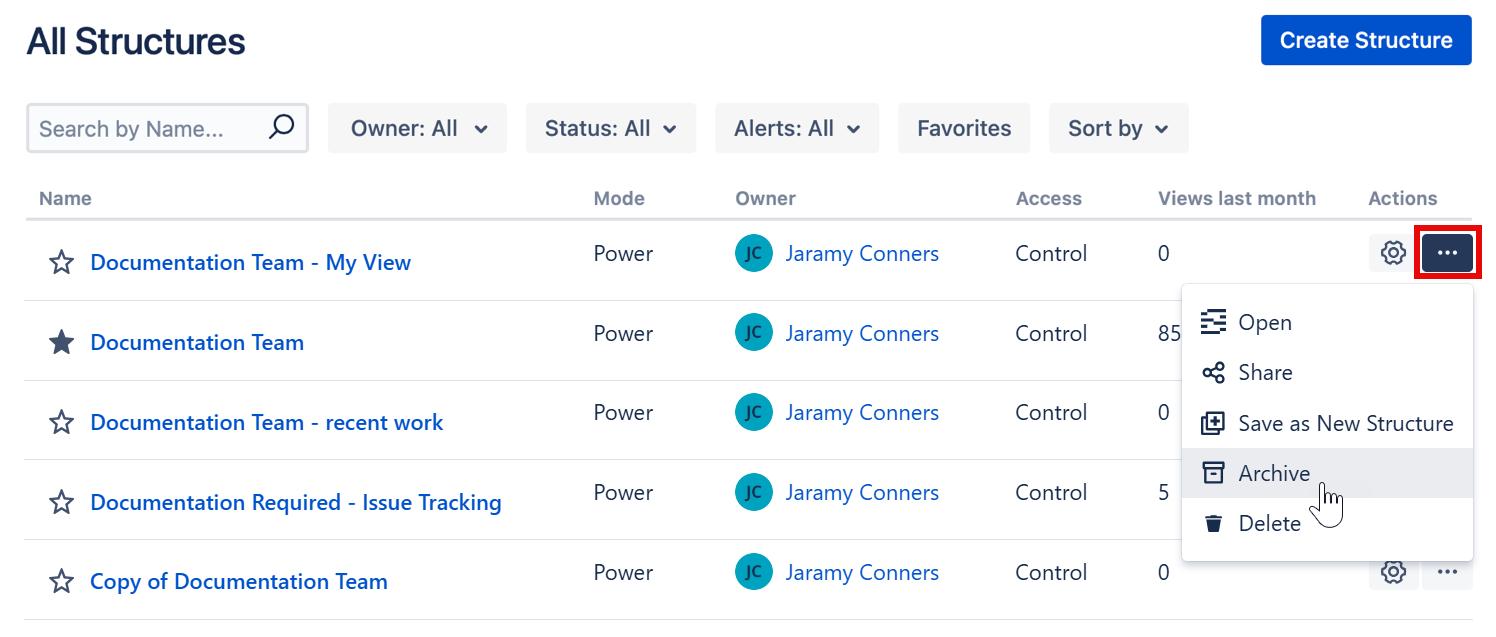
Task: Click the Create Structure button
Action: pyautogui.click(x=1365, y=41)
